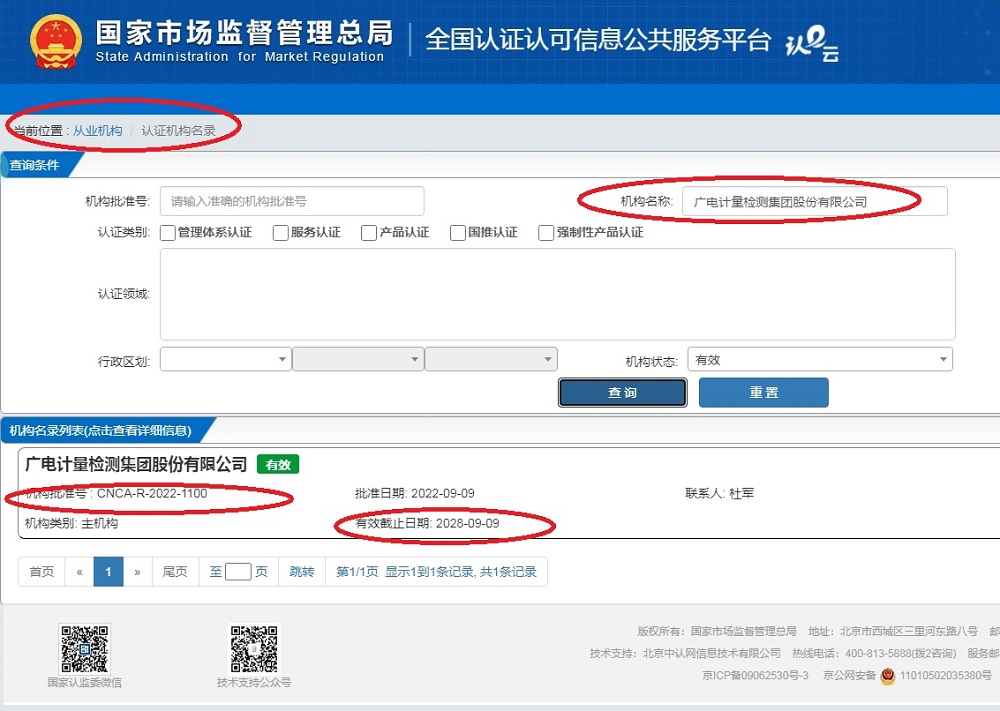The image size is (1000, 711).
Task: Select the 产品认证 checkbox
Action: 369,233
